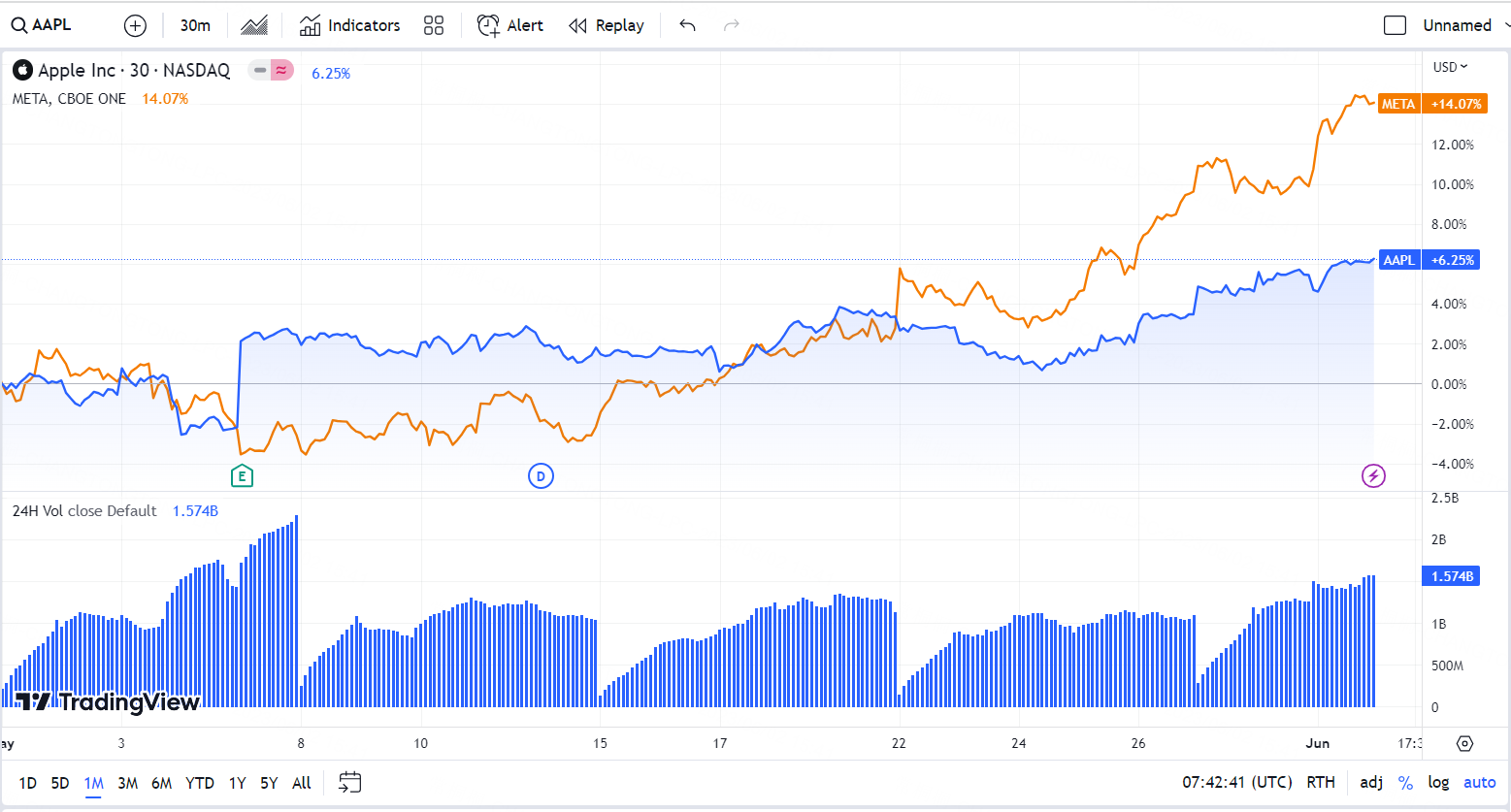Viewport: 1511px width, 812px height.
Task: Create a new Alert
Action: (510, 26)
